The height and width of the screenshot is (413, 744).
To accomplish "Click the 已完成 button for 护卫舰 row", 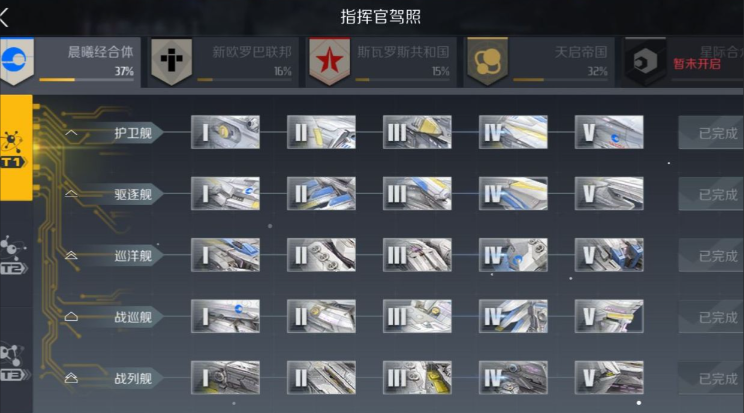I will click(711, 133).
